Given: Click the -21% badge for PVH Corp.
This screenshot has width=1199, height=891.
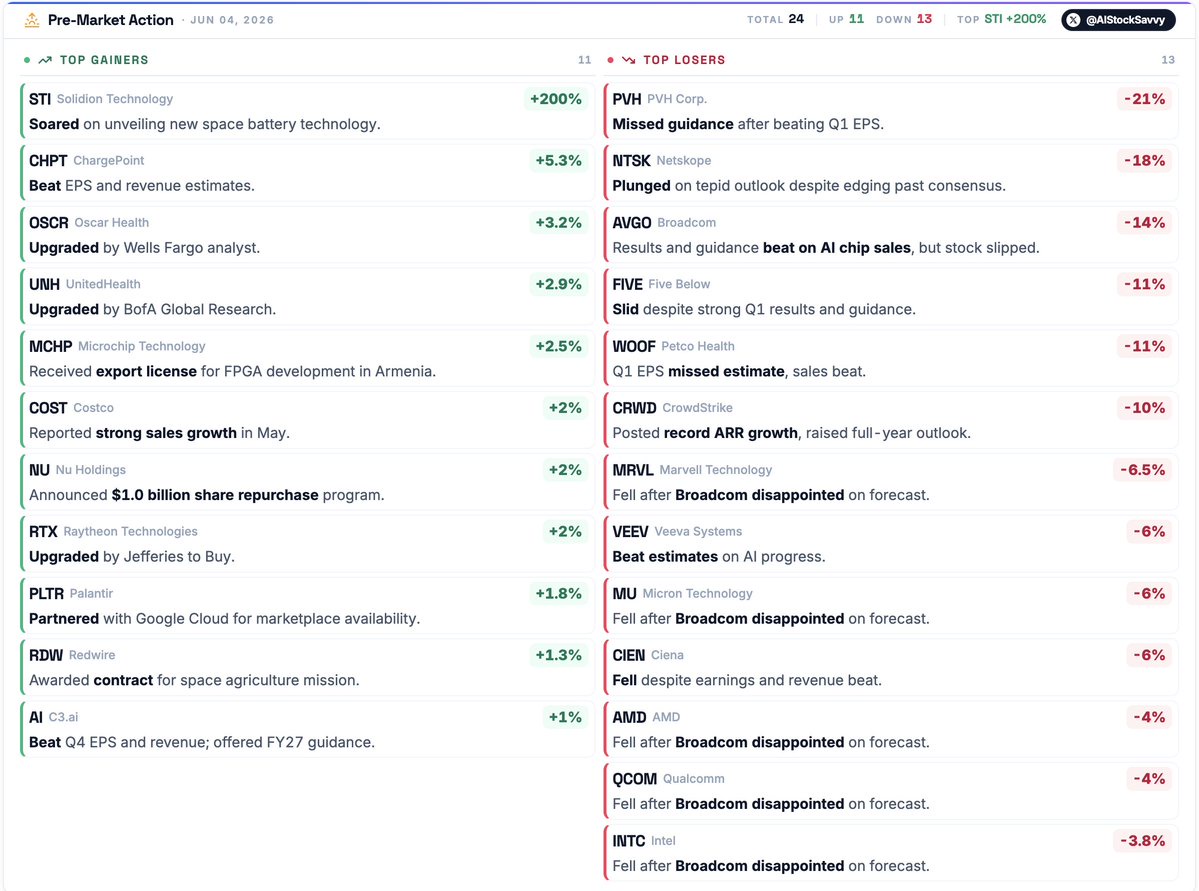Looking at the screenshot, I should [1144, 99].
